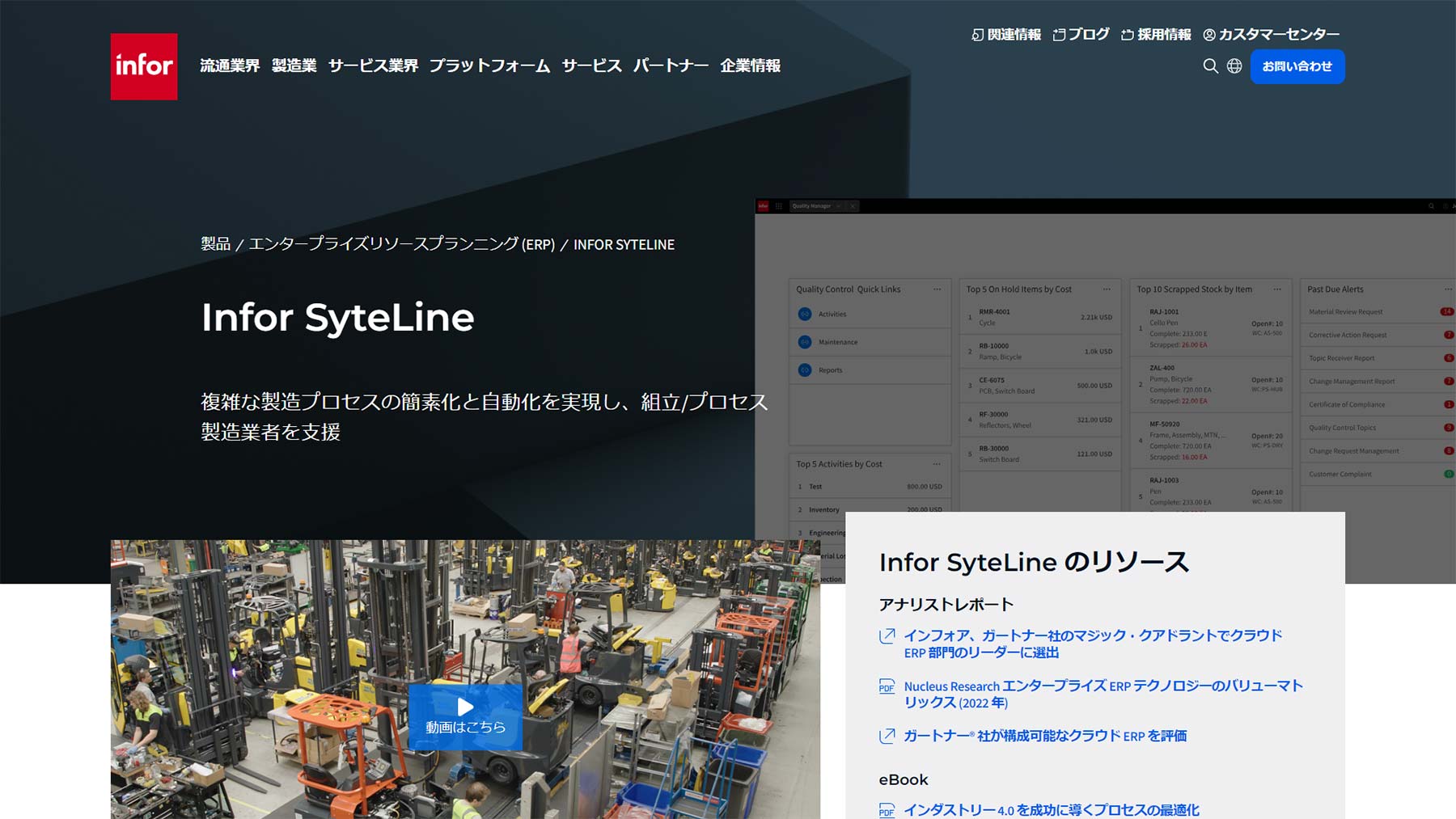
Task: Open the 製造業 menu
Action: pyautogui.click(x=294, y=65)
